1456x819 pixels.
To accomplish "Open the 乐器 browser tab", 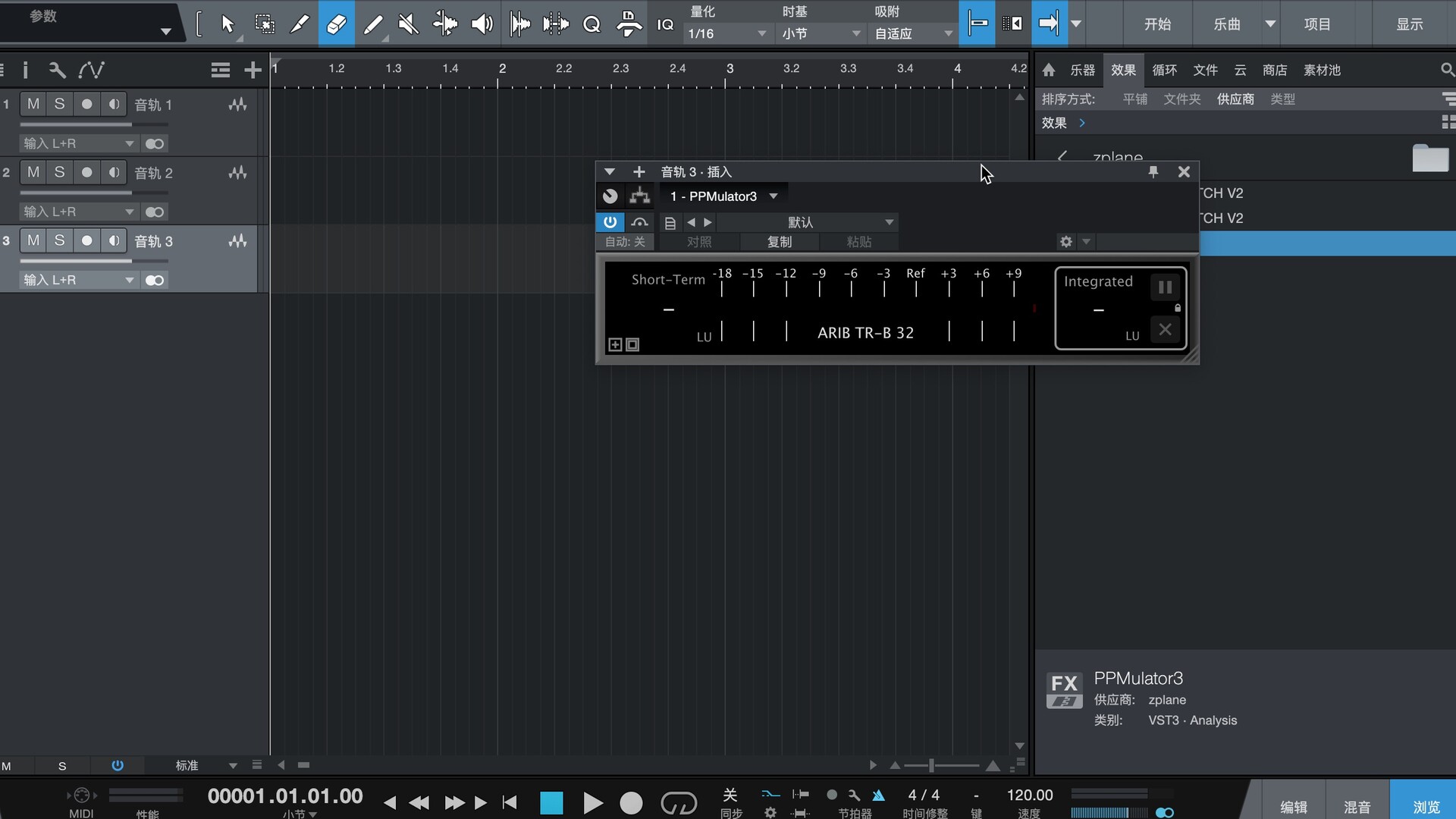I will pos(1082,71).
